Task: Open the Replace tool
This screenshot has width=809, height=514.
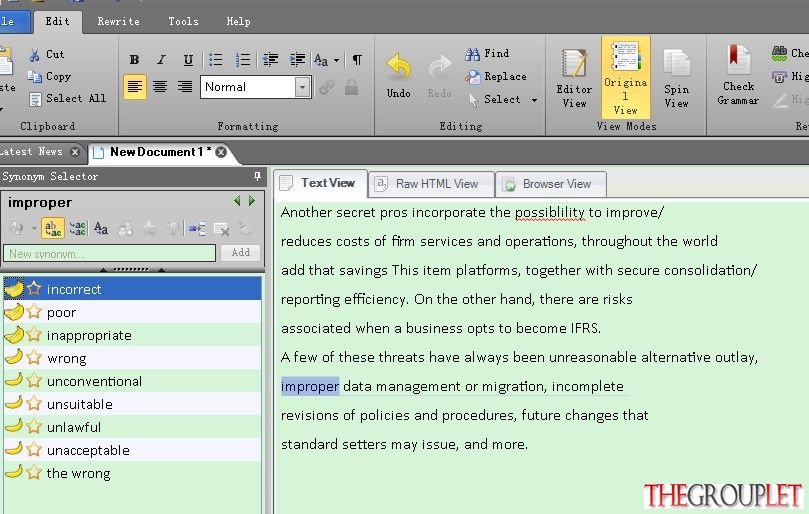Action: pyautogui.click(x=496, y=76)
